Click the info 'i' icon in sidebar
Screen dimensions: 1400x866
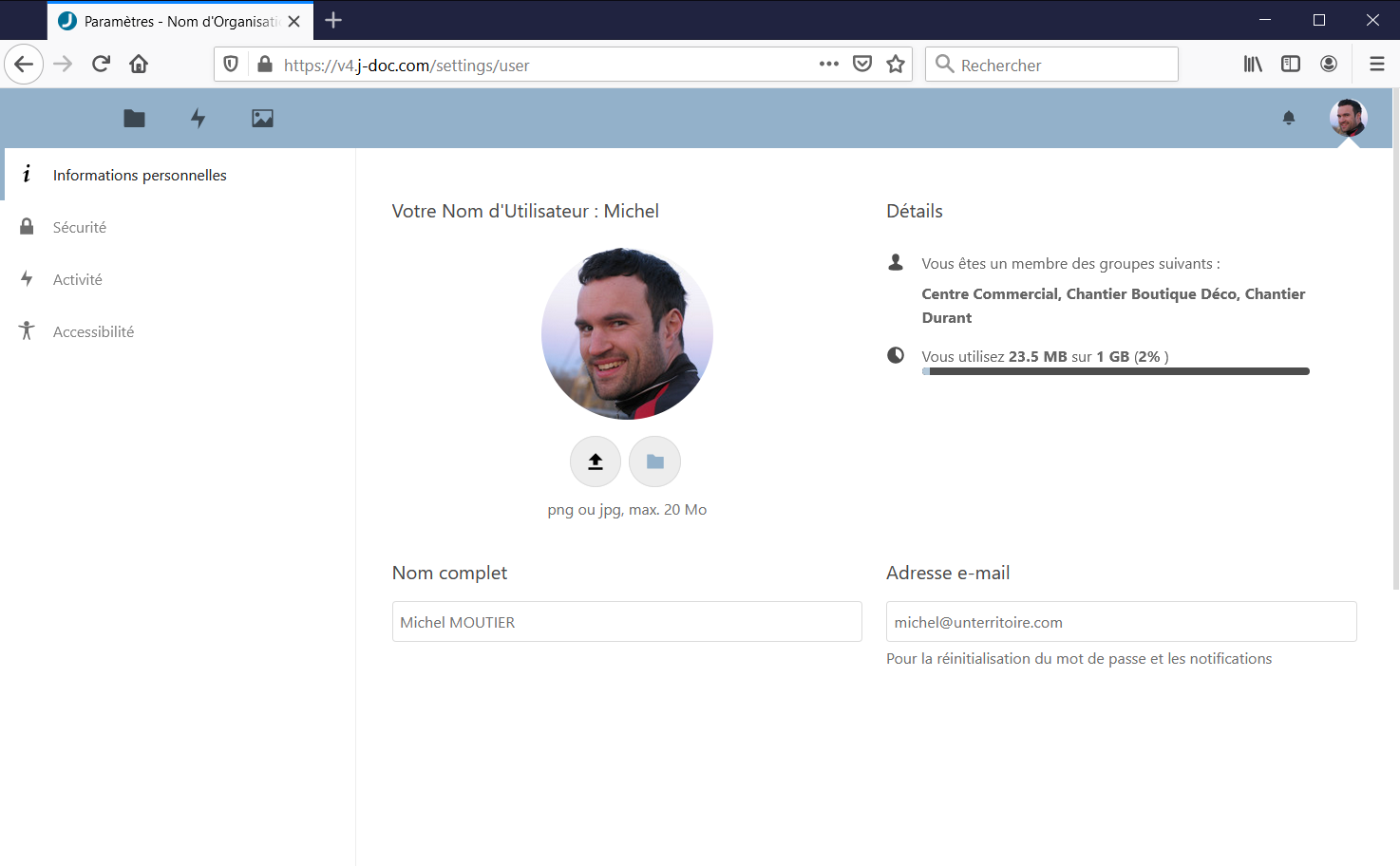(27, 174)
